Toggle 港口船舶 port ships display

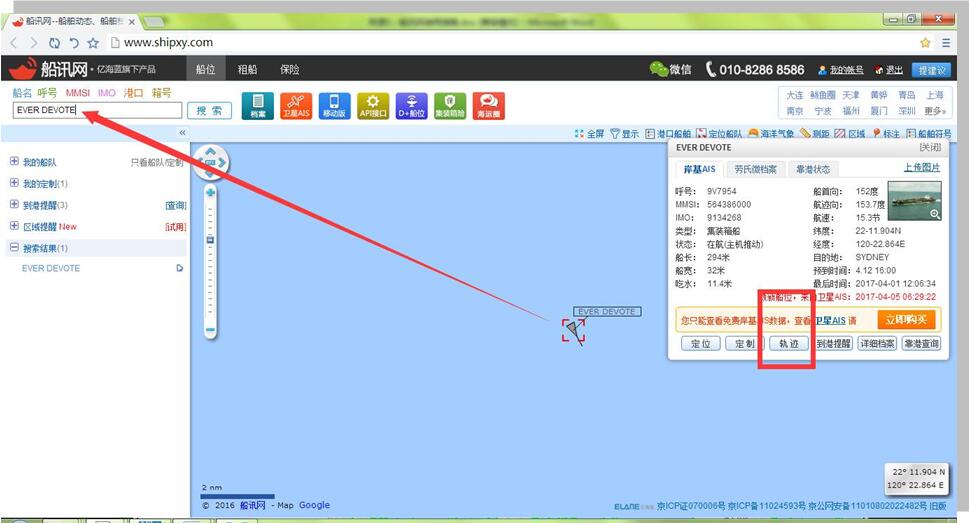tap(668, 133)
